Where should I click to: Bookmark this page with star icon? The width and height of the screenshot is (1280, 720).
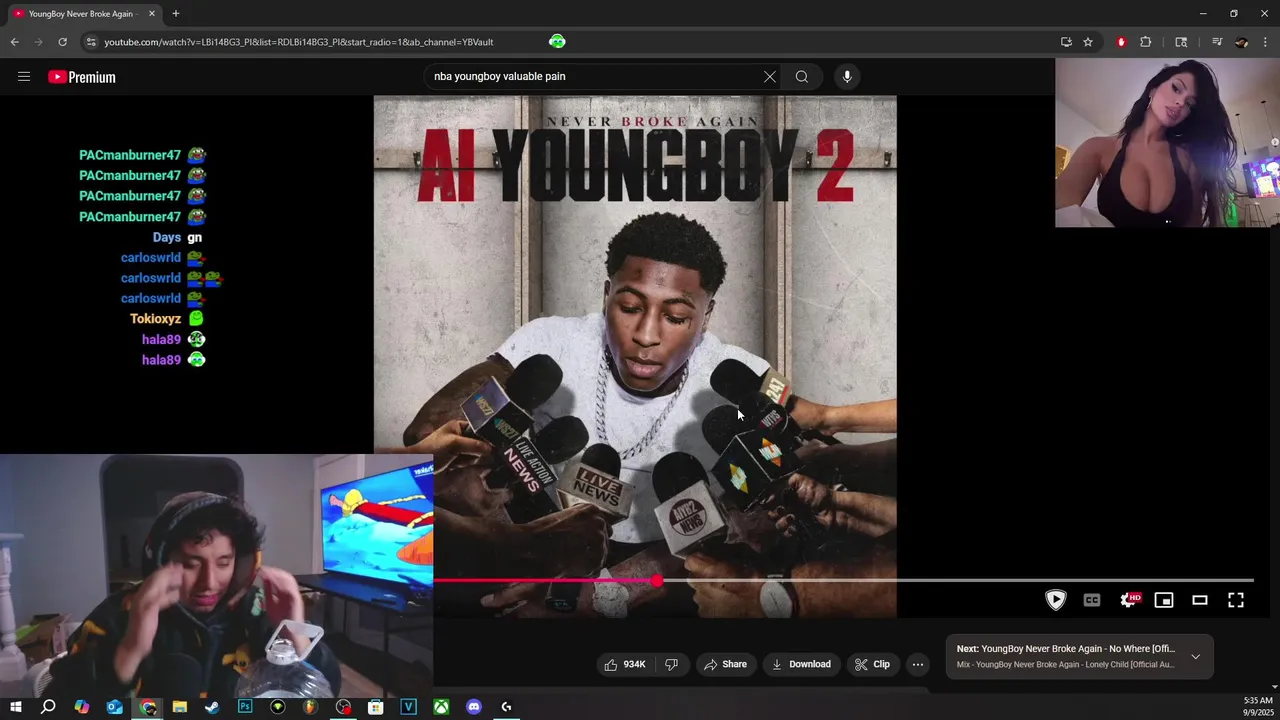point(1088,42)
